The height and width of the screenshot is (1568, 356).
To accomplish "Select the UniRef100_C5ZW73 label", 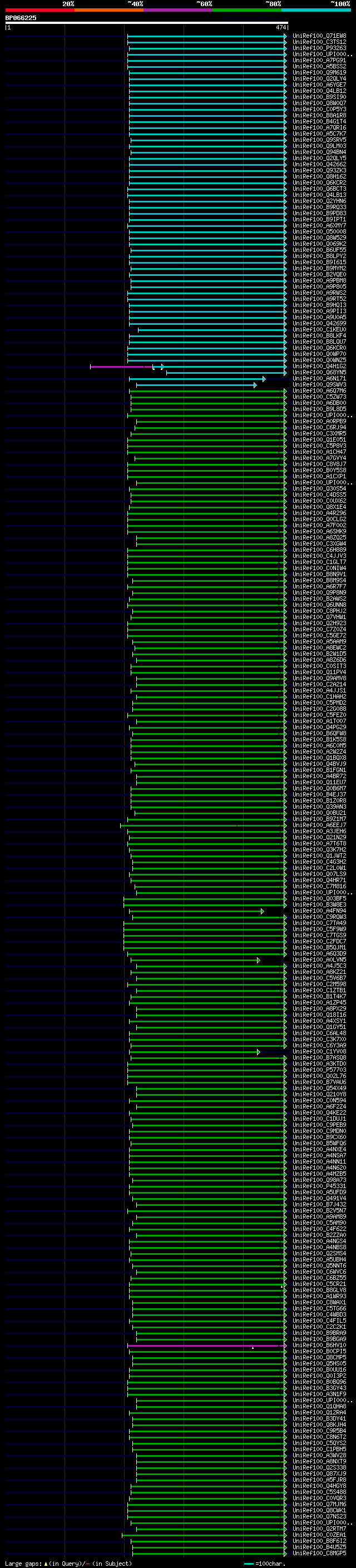I will coord(319,397).
